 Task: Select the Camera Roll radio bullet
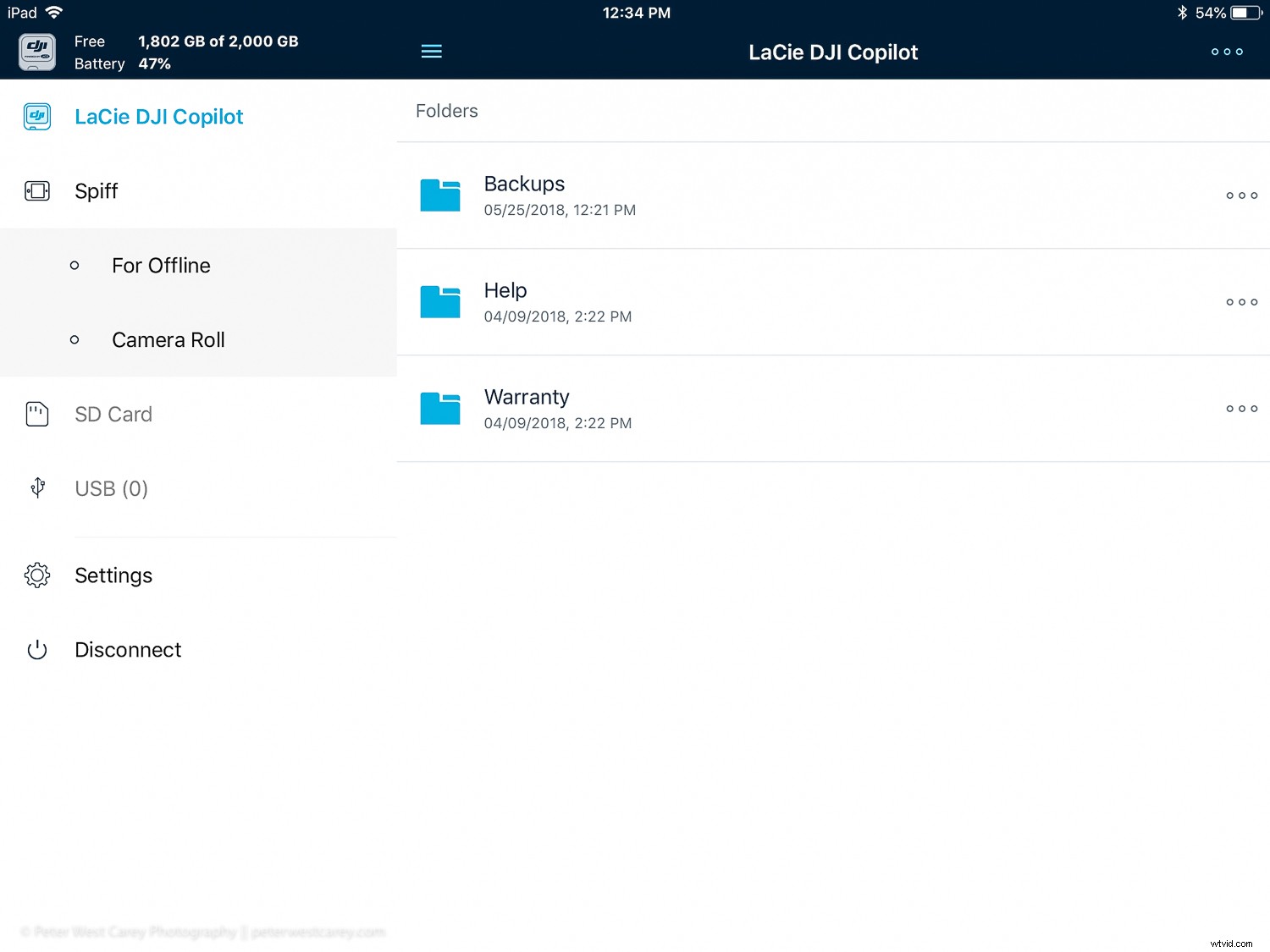(x=75, y=339)
